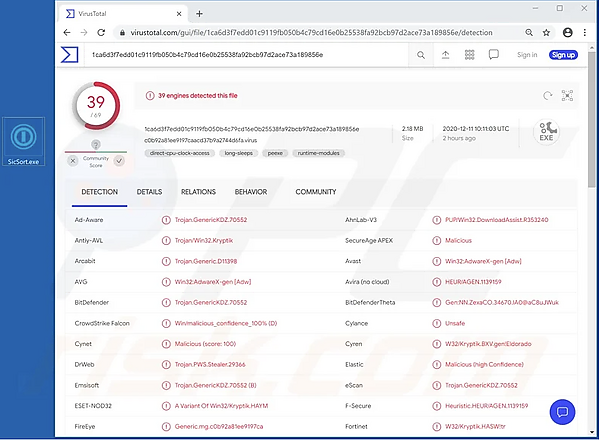Click the page vertical scrollbar
Viewport: 600px width, 441px height.
click(592, 119)
